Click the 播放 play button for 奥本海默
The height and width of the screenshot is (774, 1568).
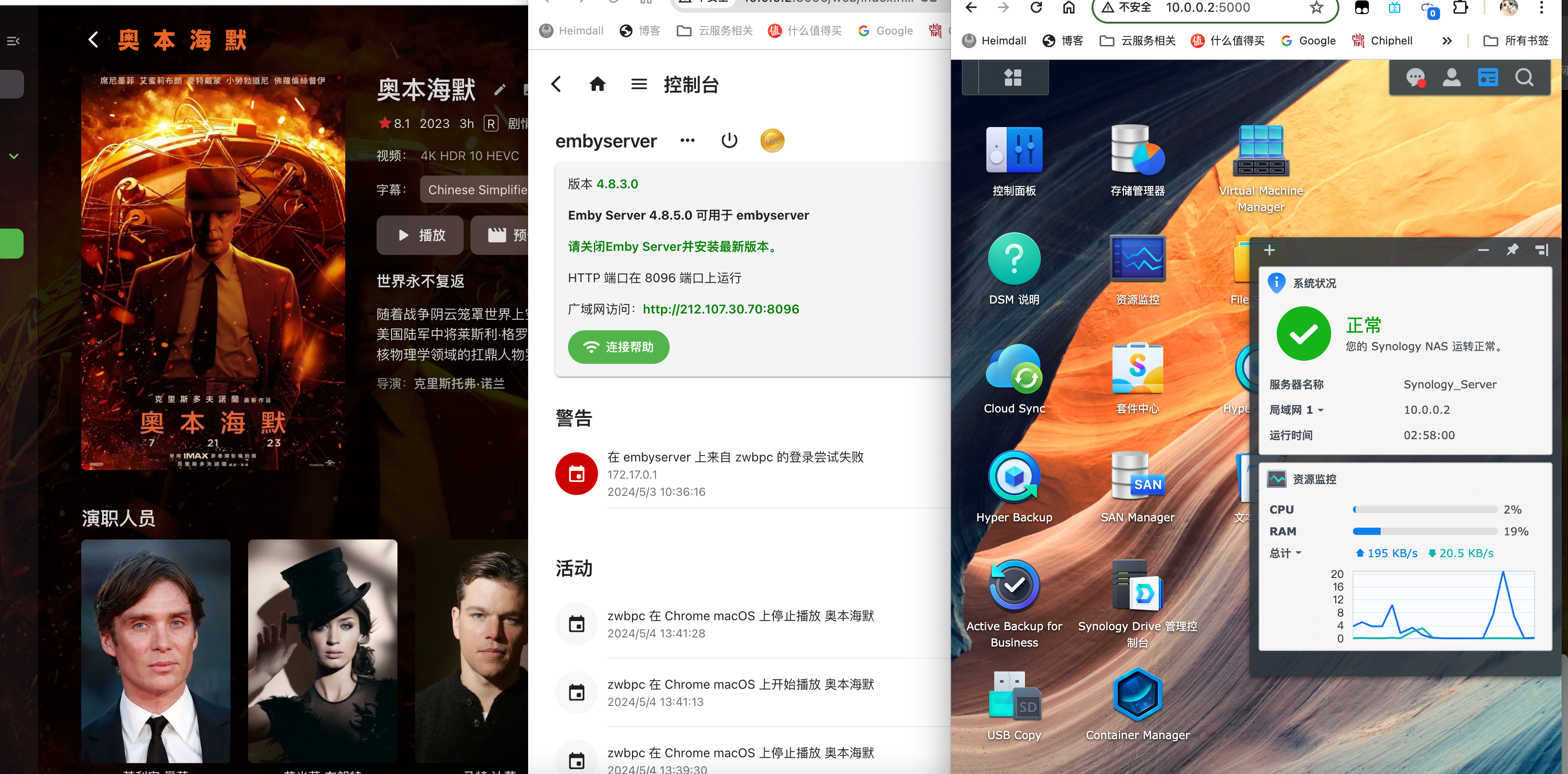[x=420, y=235]
